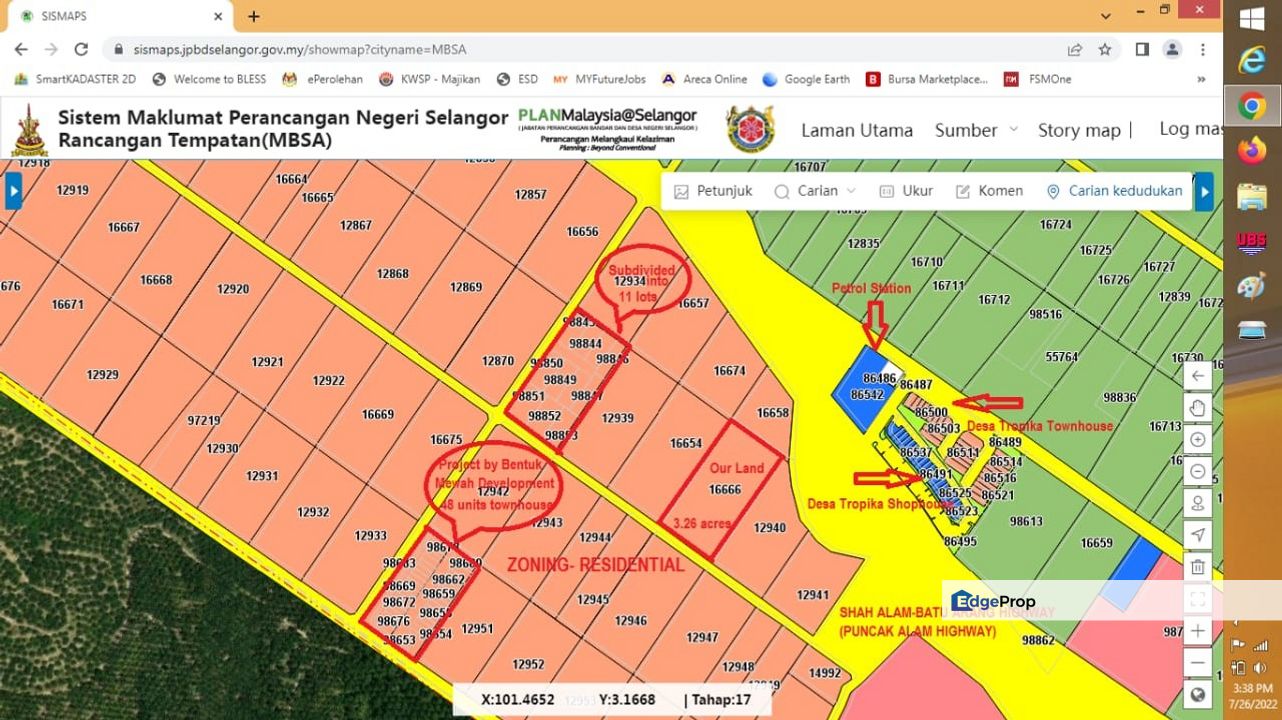Activate the zoom-out magnifier tool
The image size is (1282, 720).
1198,471
